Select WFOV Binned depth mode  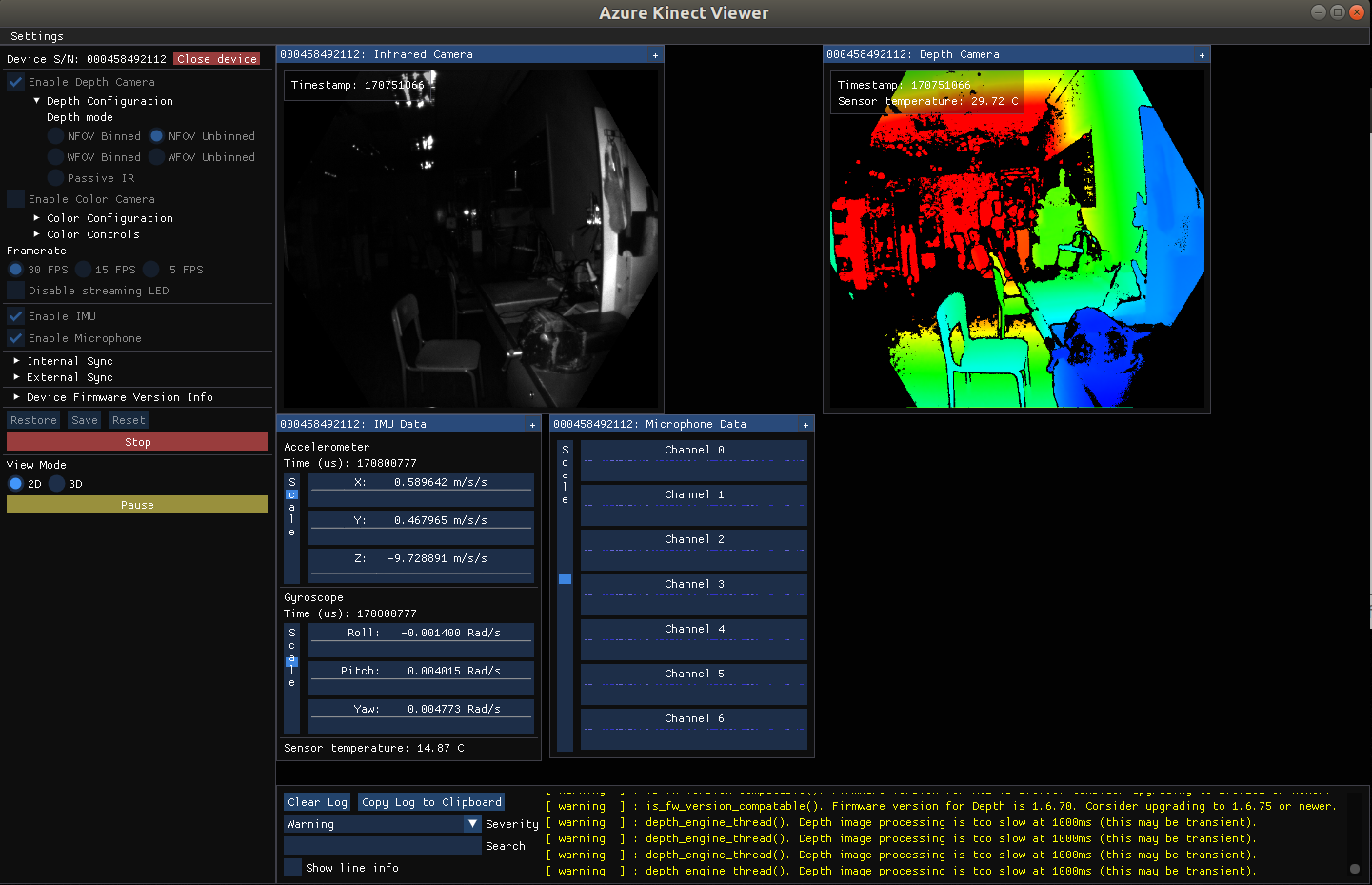click(56, 157)
